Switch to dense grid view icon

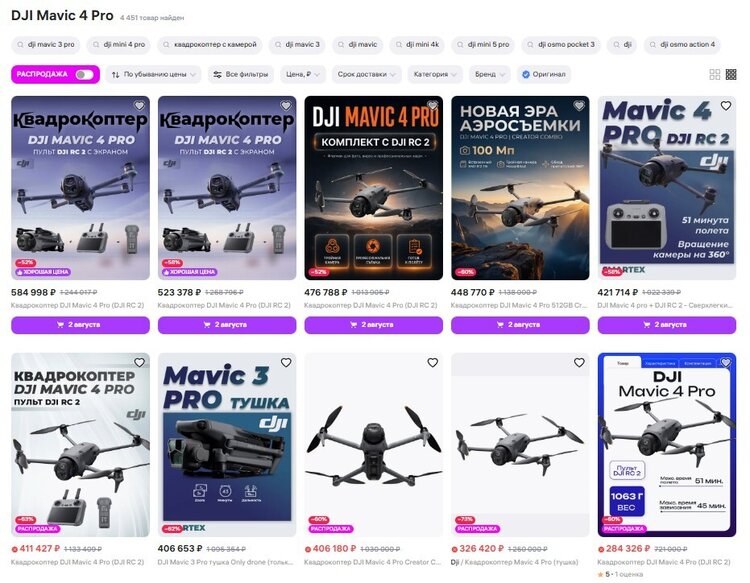tap(731, 74)
